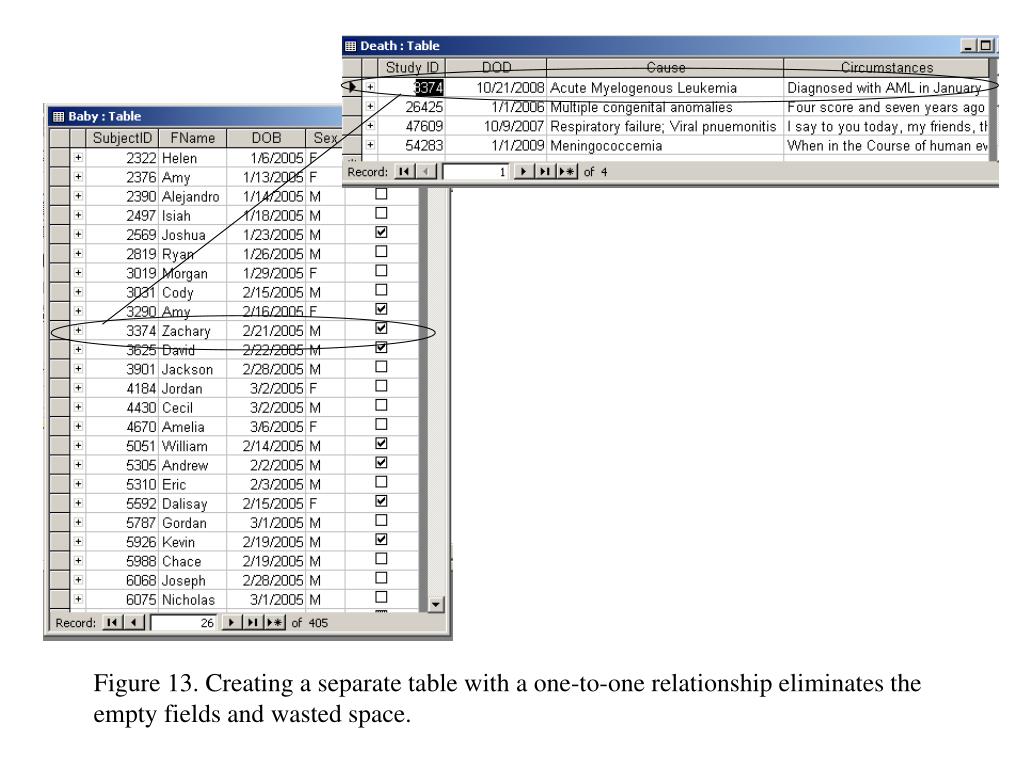Select the Sex column header
This screenshot has width=1024, height=768.
[324, 138]
